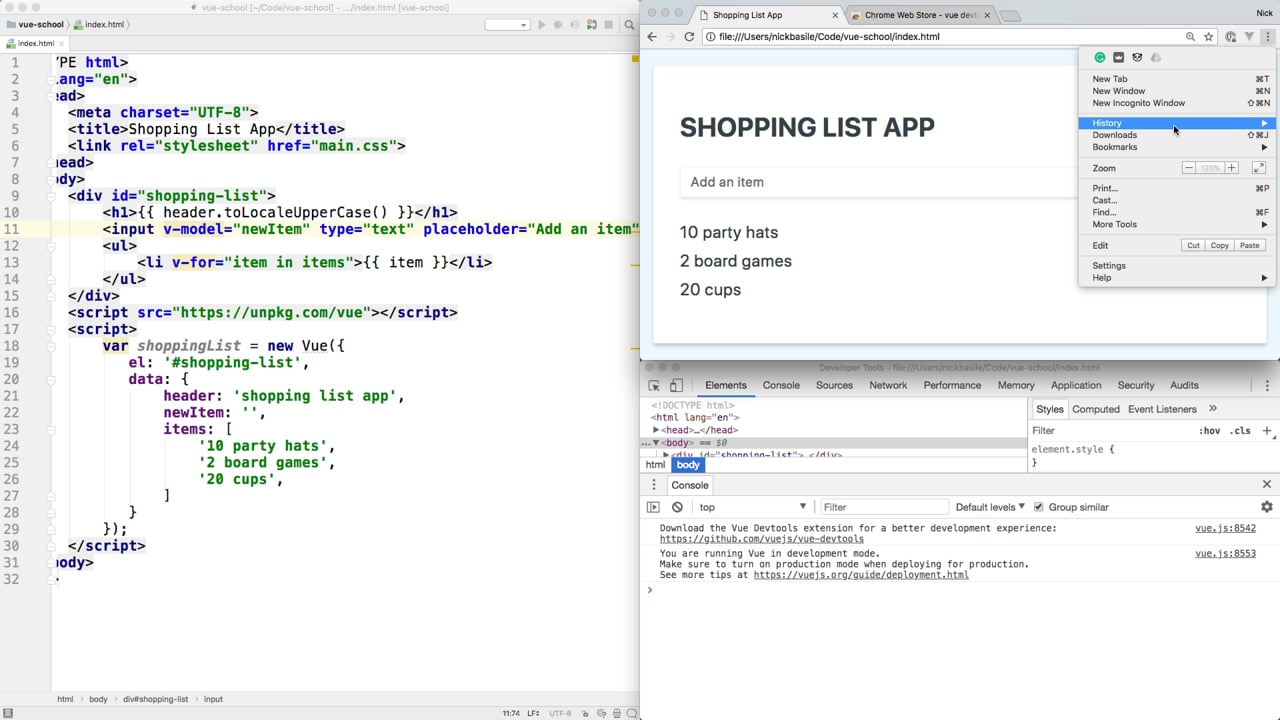This screenshot has width=1280, height=720.
Task: Run the program with the IDE play button
Action: click(x=542, y=25)
